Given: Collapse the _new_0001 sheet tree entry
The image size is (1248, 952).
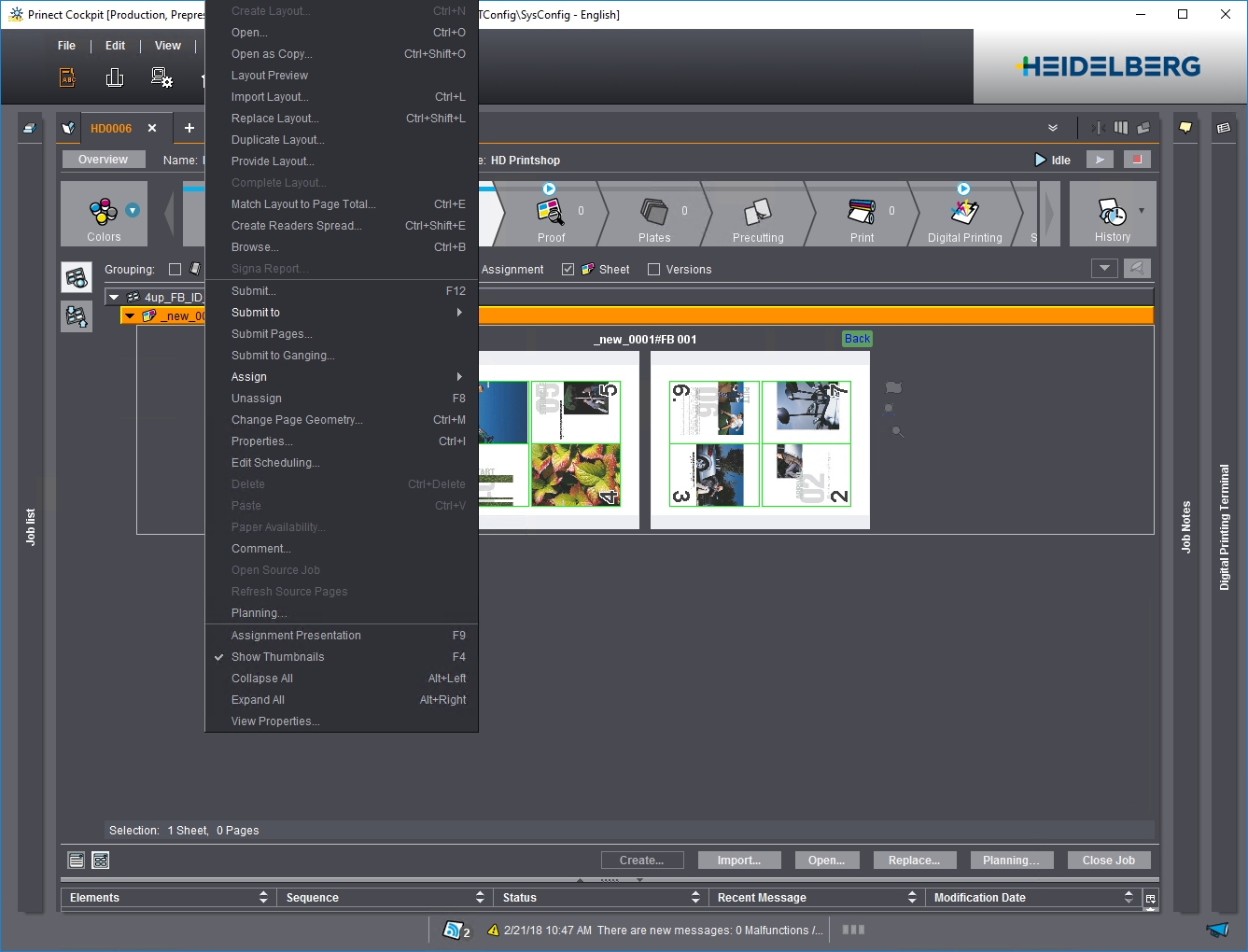Looking at the screenshot, I should pyautogui.click(x=131, y=315).
